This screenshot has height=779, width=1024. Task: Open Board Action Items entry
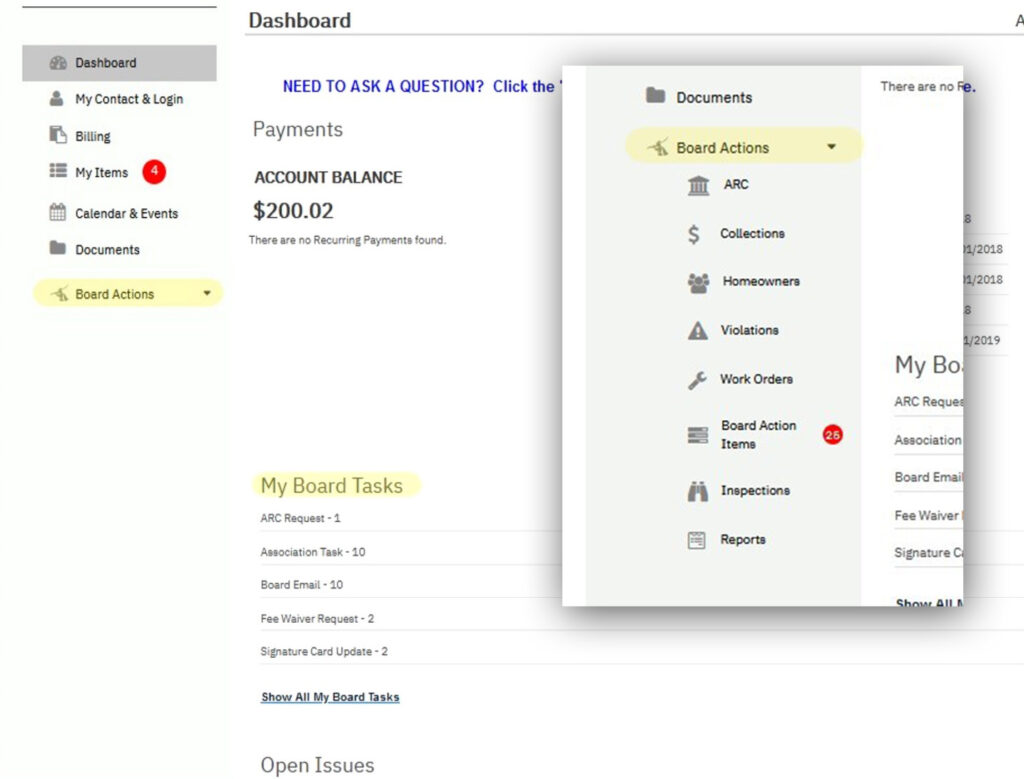(758, 434)
